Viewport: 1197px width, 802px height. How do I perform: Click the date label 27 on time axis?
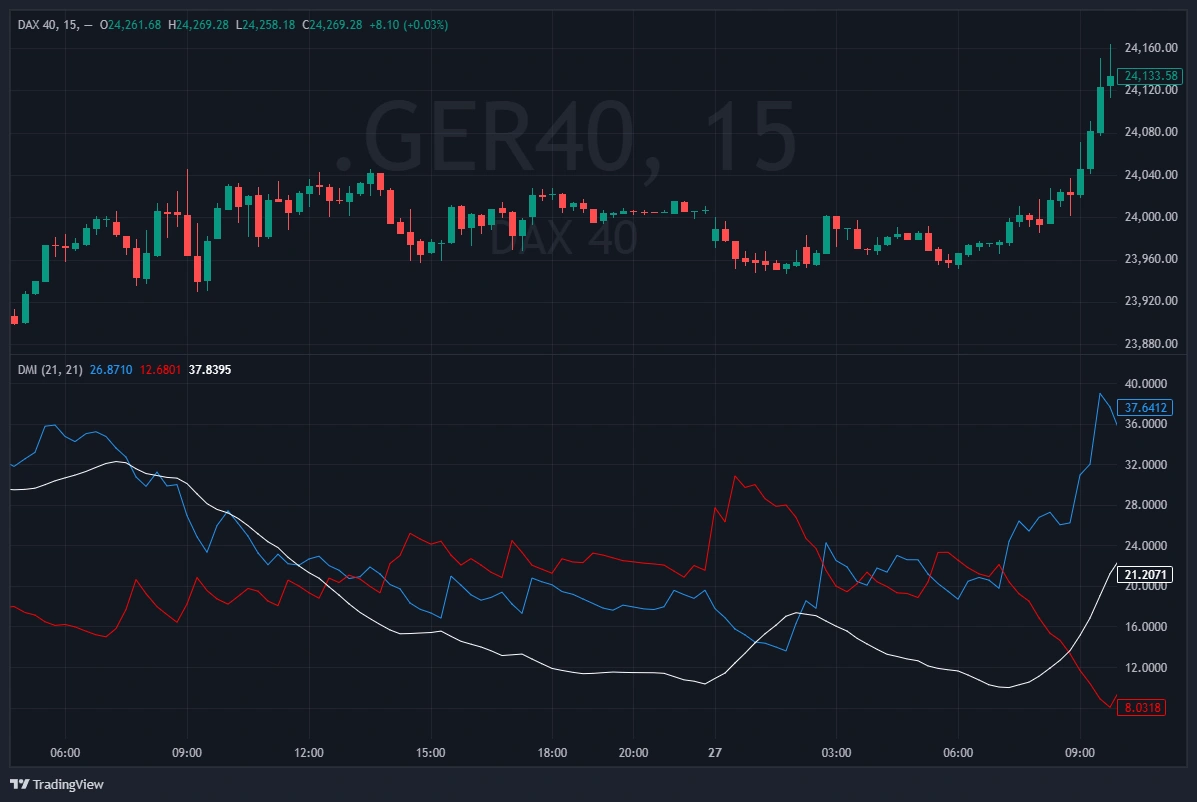pos(715,752)
